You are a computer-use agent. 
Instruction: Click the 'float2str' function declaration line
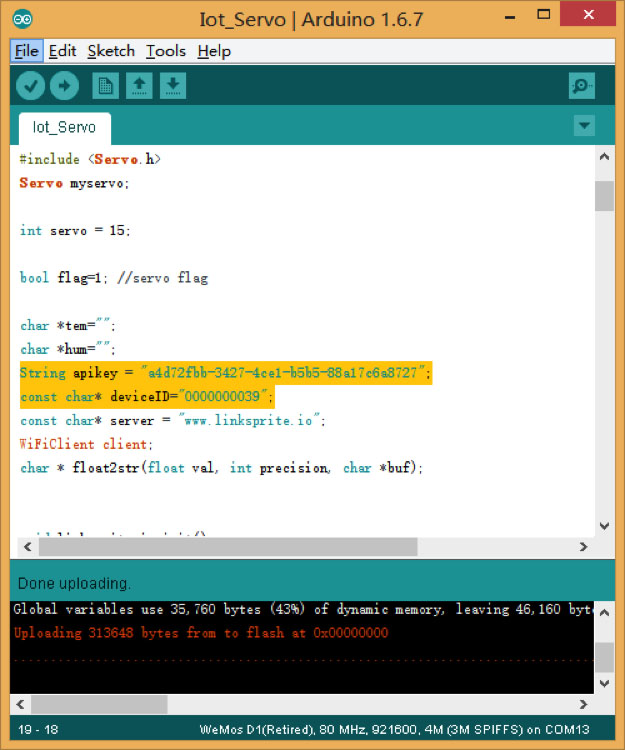pos(221,468)
